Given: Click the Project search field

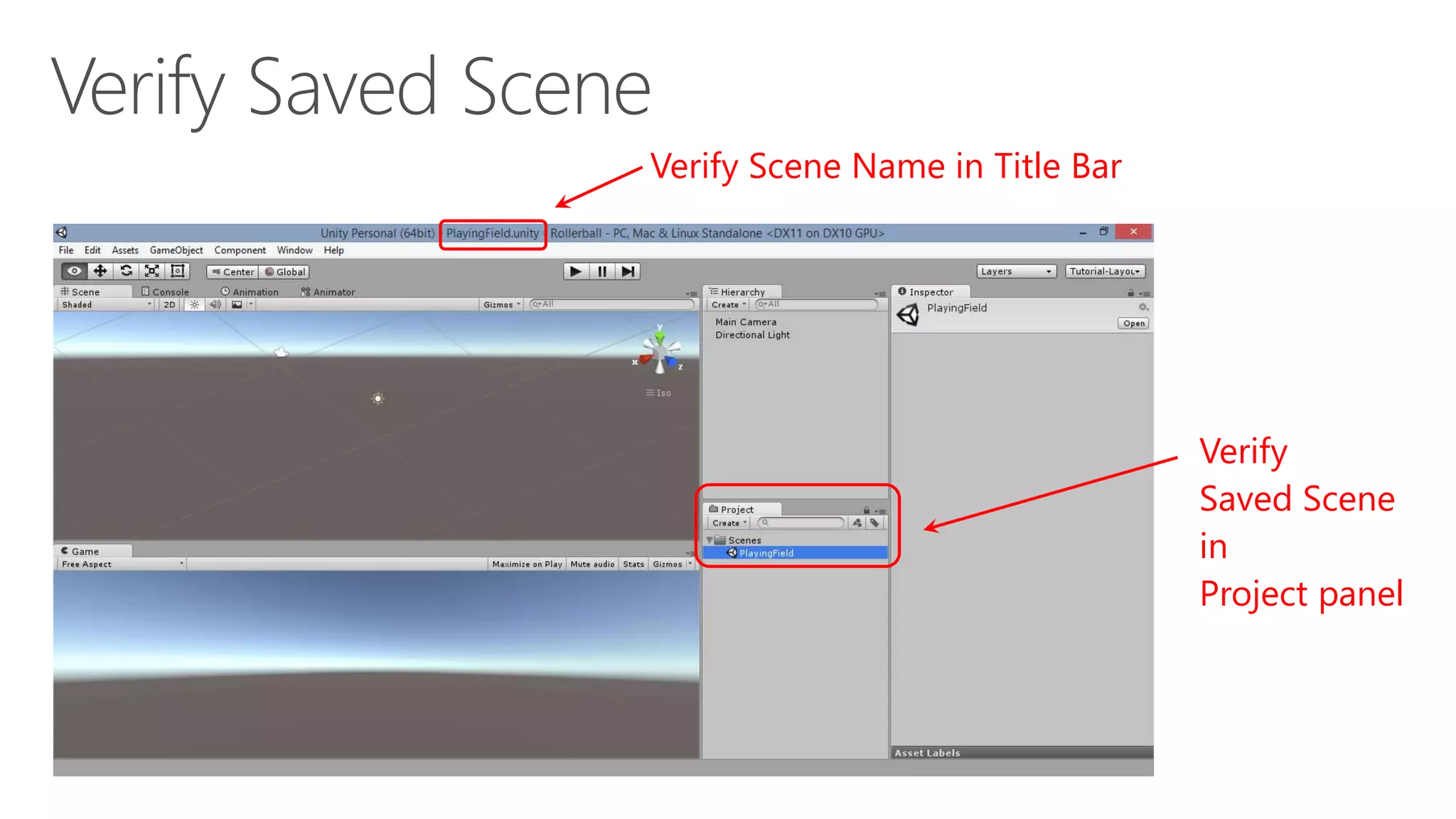Looking at the screenshot, I should pyautogui.click(x=801, y=523).
